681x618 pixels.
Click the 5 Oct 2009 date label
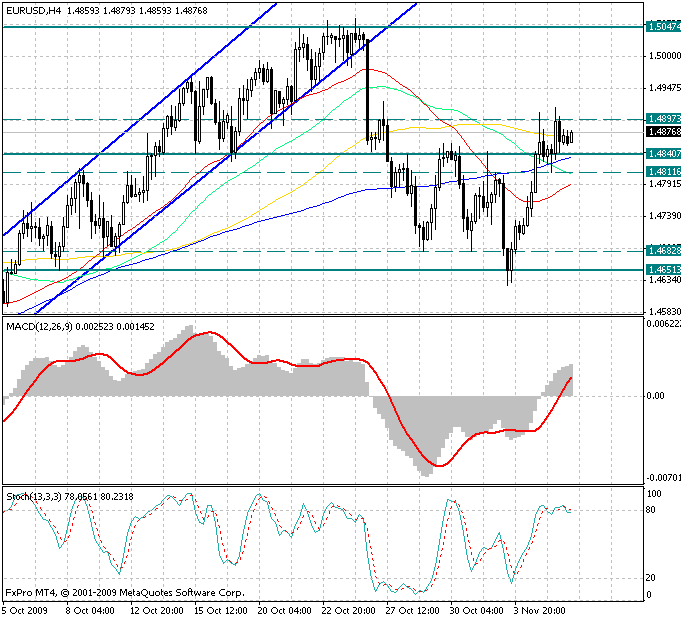pyautogui.click(x=25, y=610)
